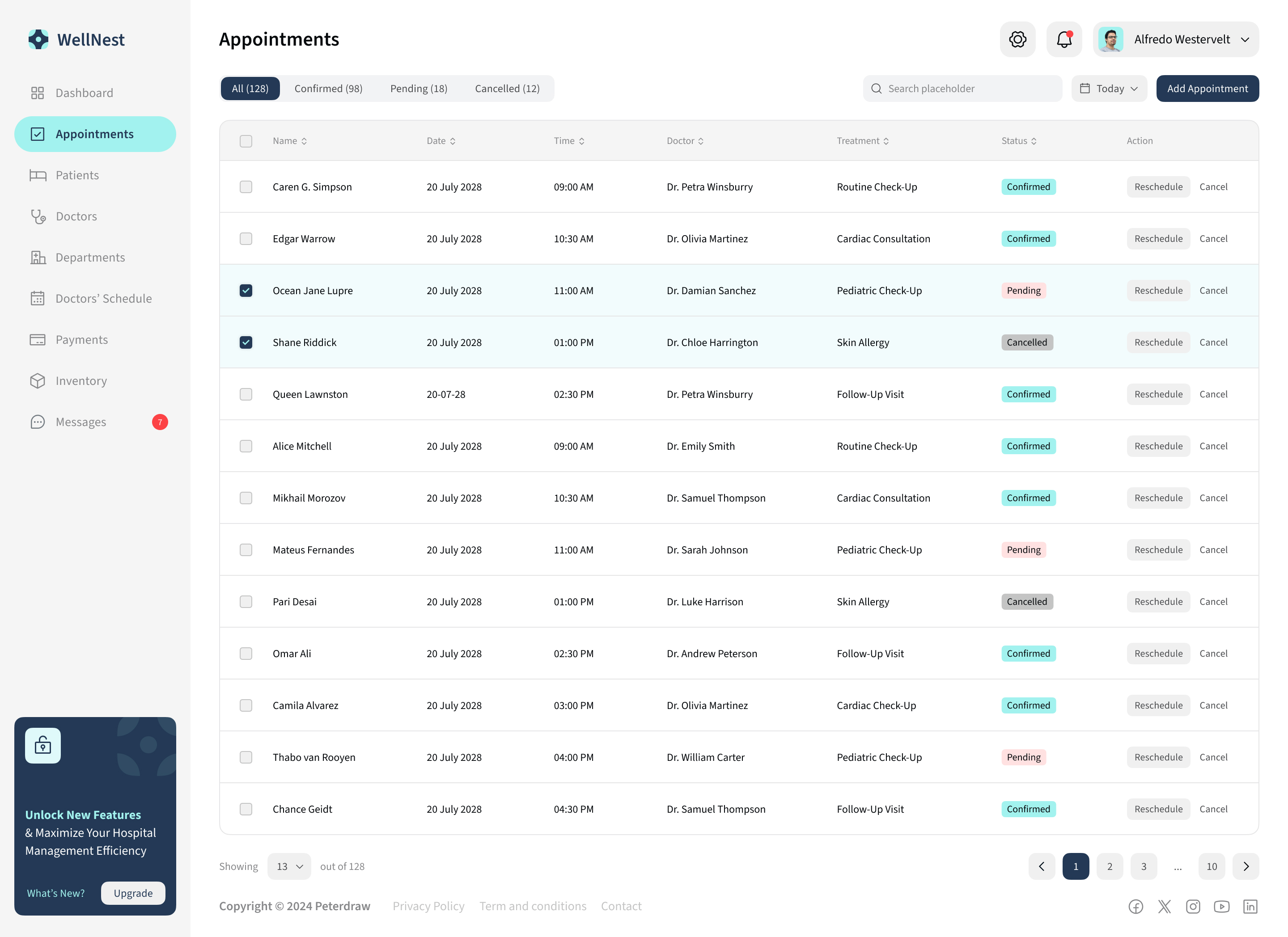Select the checkbox for Caren G. Simpson
This screenshot has height=937, width=1288.
point(246,186)
